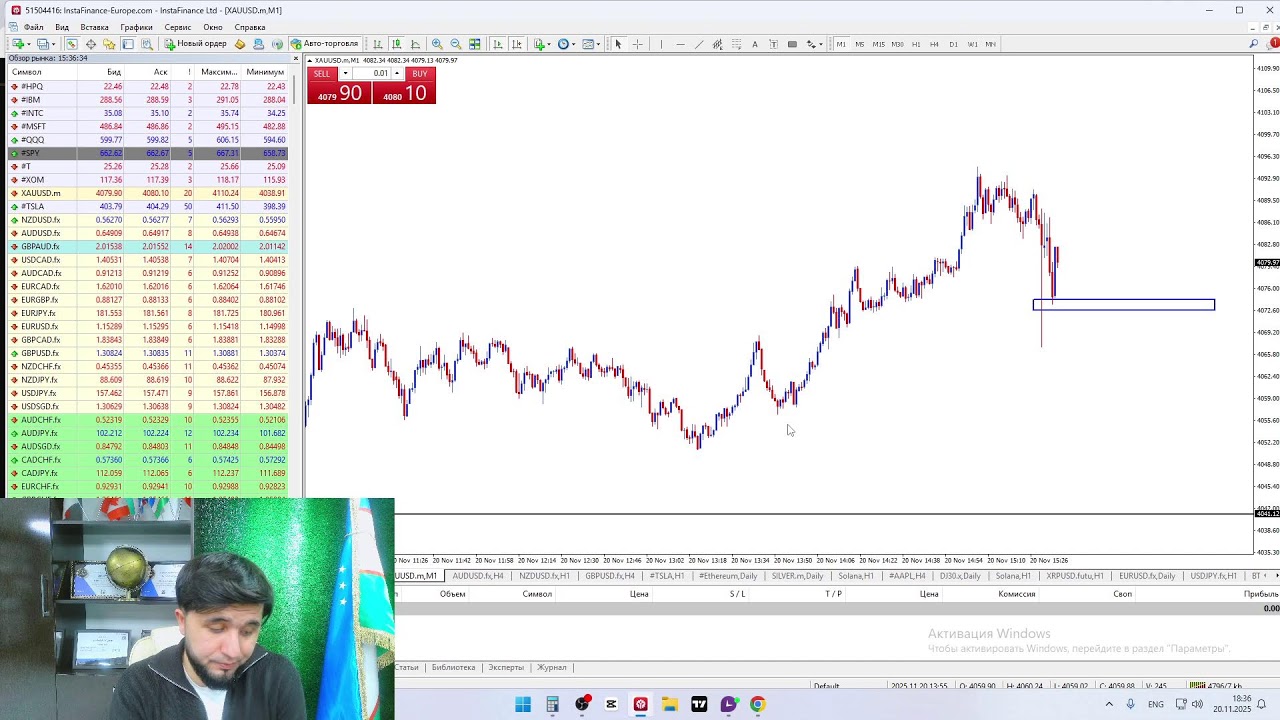Select the equidistant channel tool
The width and height of the screenshot is (1280, 720).
[717, 44]
